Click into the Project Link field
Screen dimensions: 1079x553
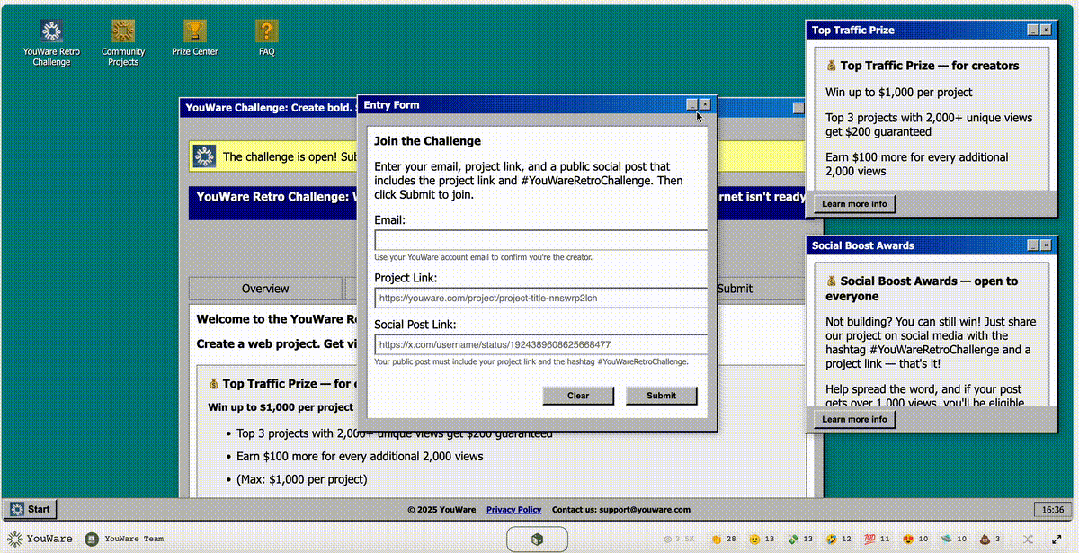(x=540, y=297)
